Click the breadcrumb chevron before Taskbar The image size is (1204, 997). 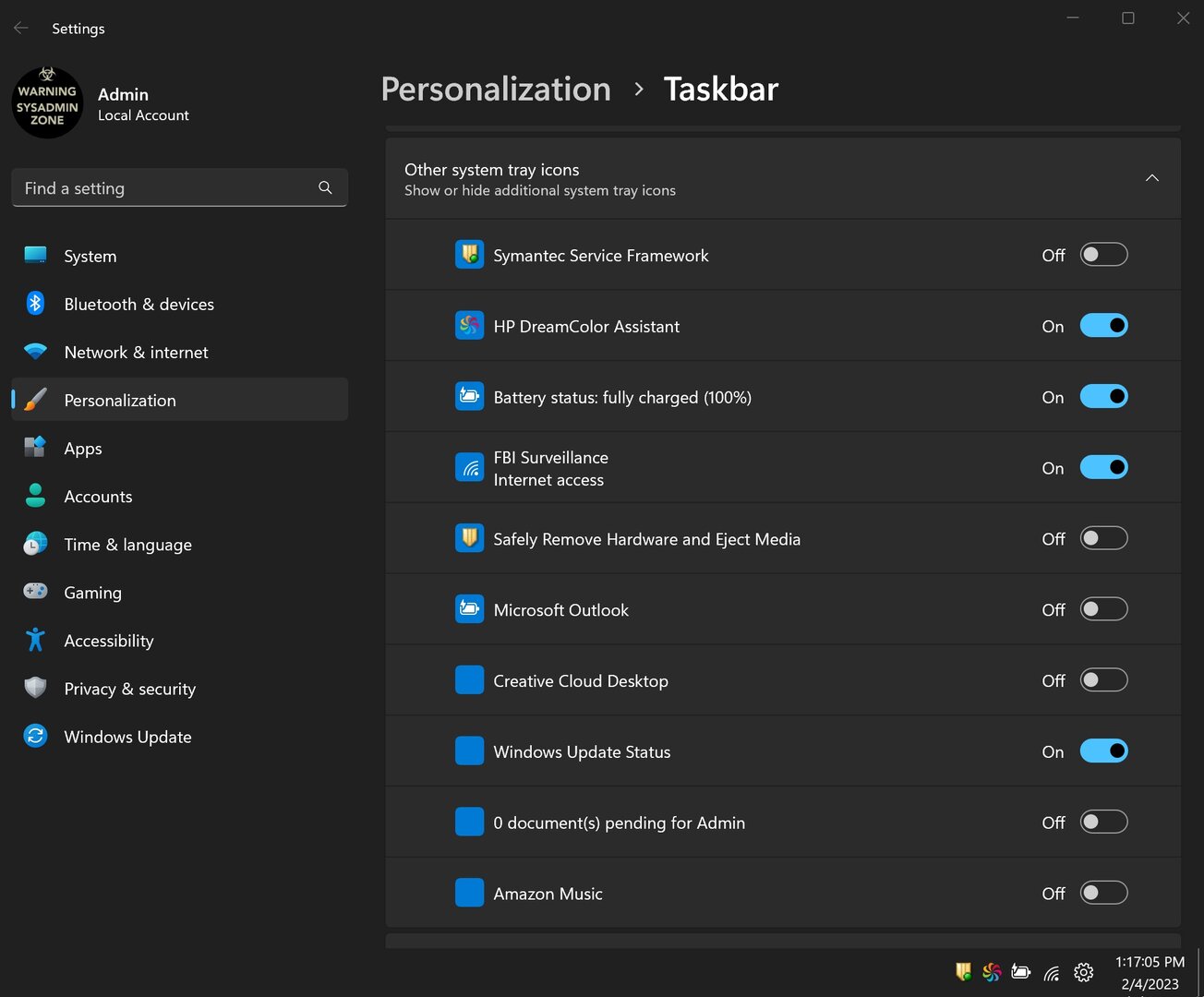pos(638,90)
